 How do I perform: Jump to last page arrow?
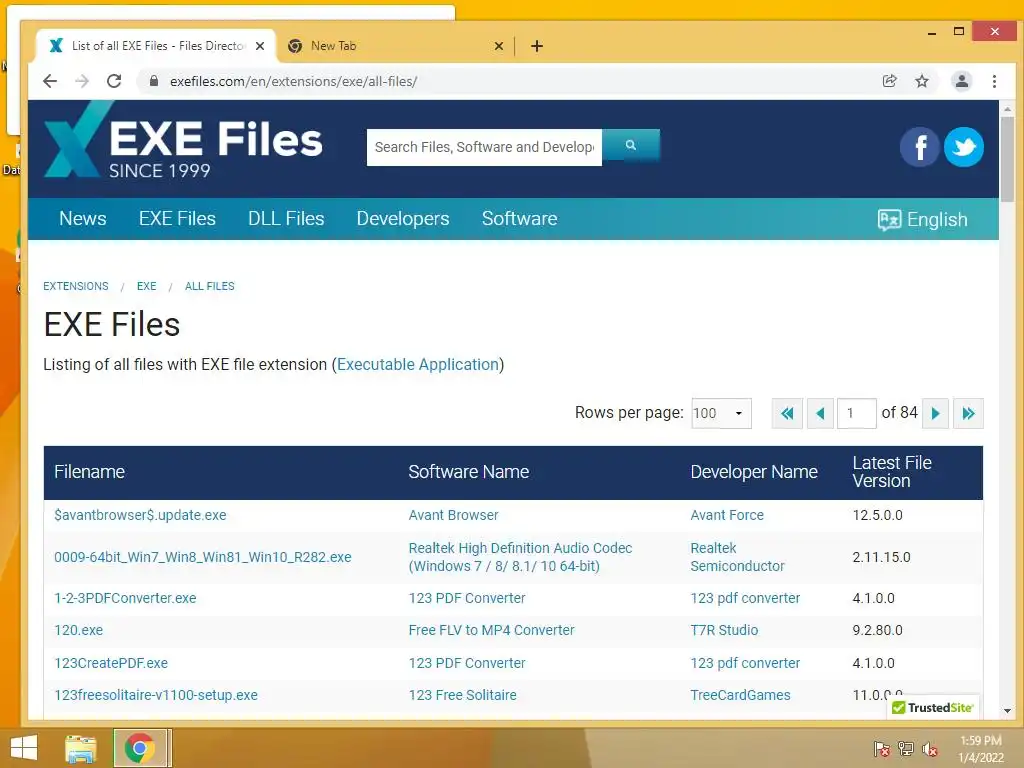[x=968, y=413]
